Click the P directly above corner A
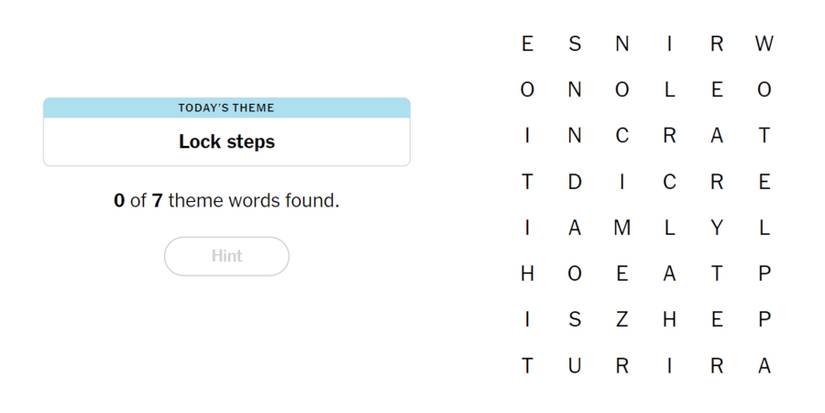The width and height of the screenshot is (825, 413). 764,320
